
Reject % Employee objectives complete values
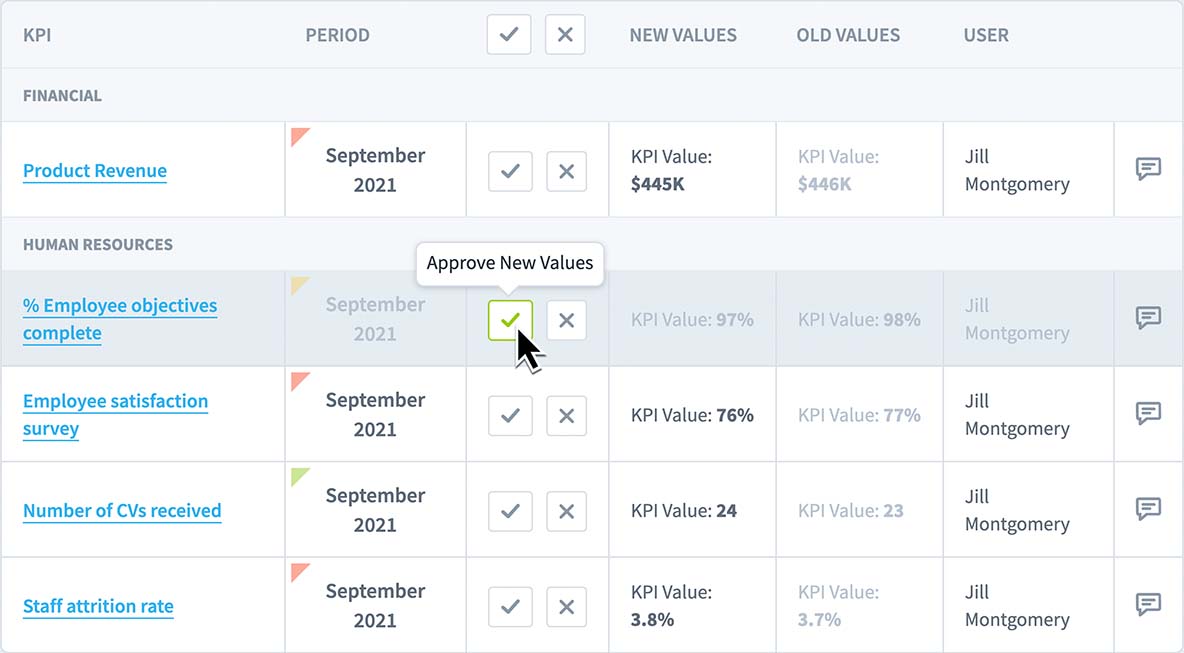click(x=566, y=320)
